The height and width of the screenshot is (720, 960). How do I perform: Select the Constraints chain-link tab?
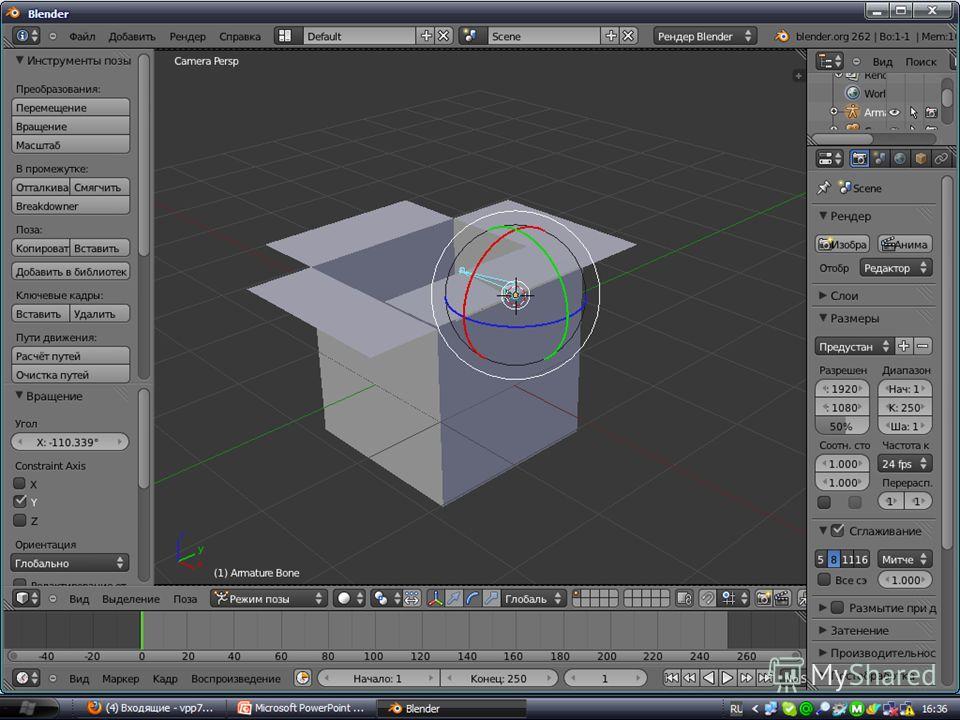940,159
